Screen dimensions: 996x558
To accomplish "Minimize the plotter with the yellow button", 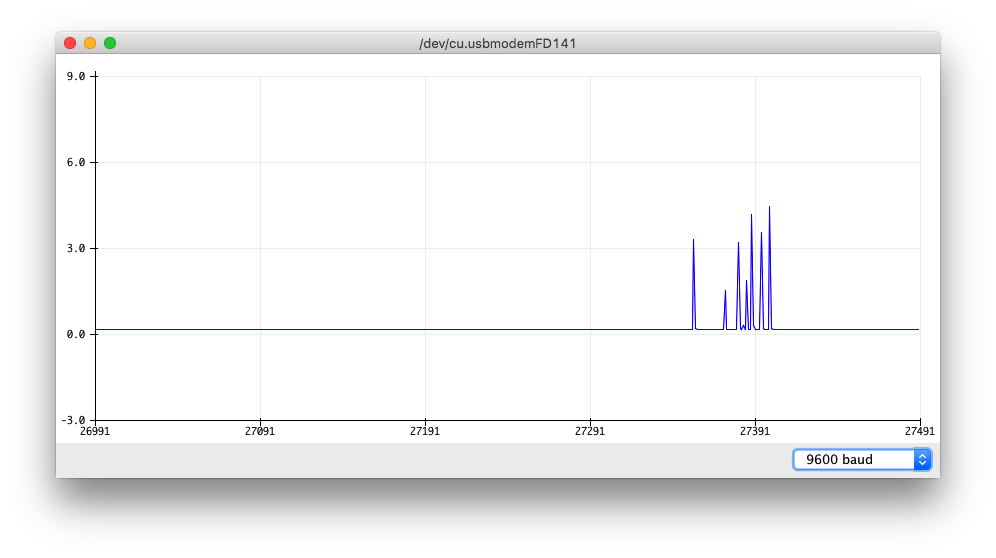I will [90, 43].
